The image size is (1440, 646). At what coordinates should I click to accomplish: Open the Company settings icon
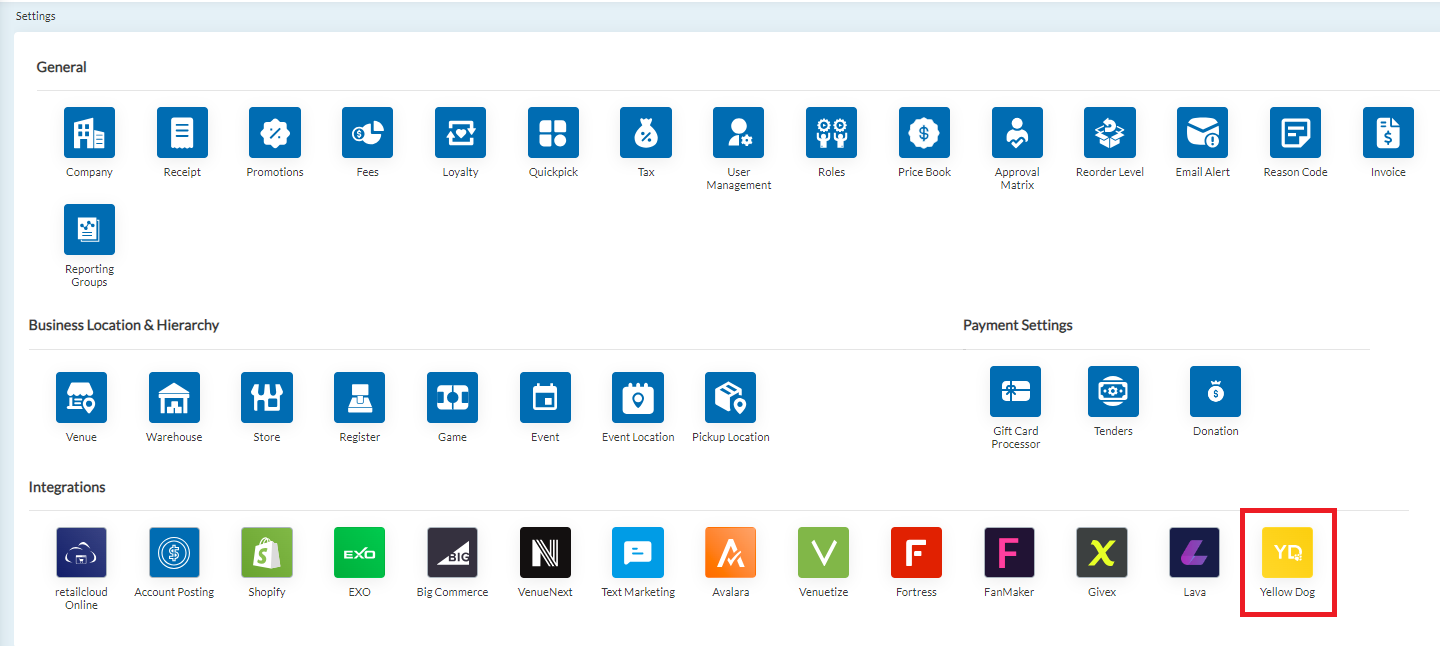tap(89, 132)
